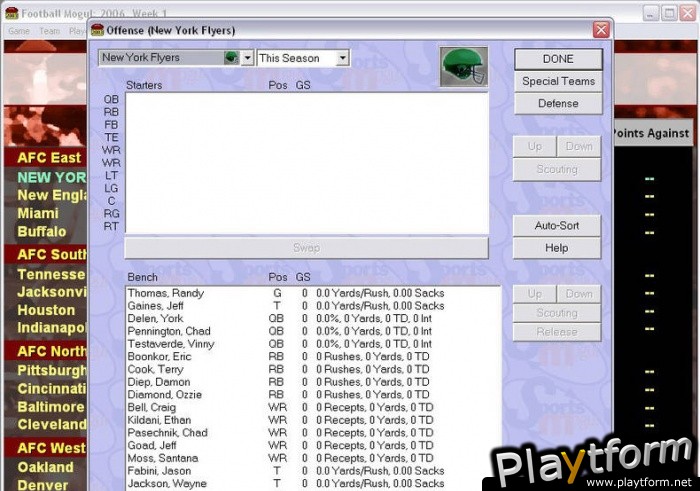Click the starters Down button

[x=579, y=146]
